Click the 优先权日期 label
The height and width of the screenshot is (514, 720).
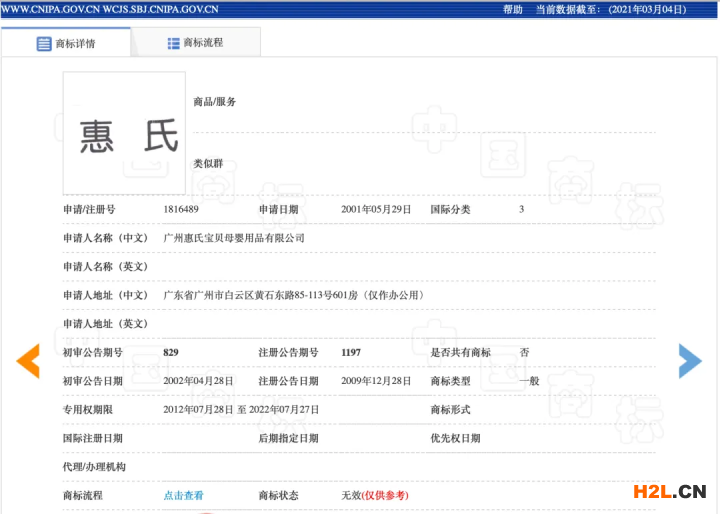(456, 438)
